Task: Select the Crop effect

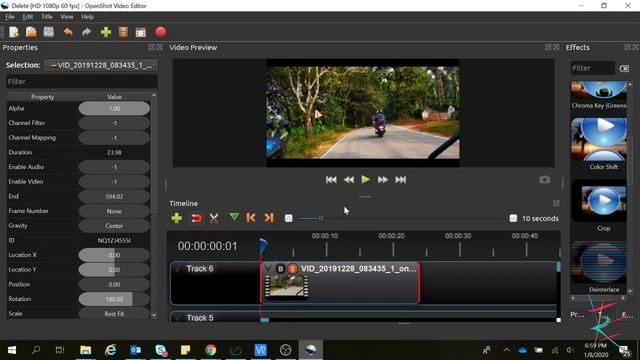Action: [599, 207]
